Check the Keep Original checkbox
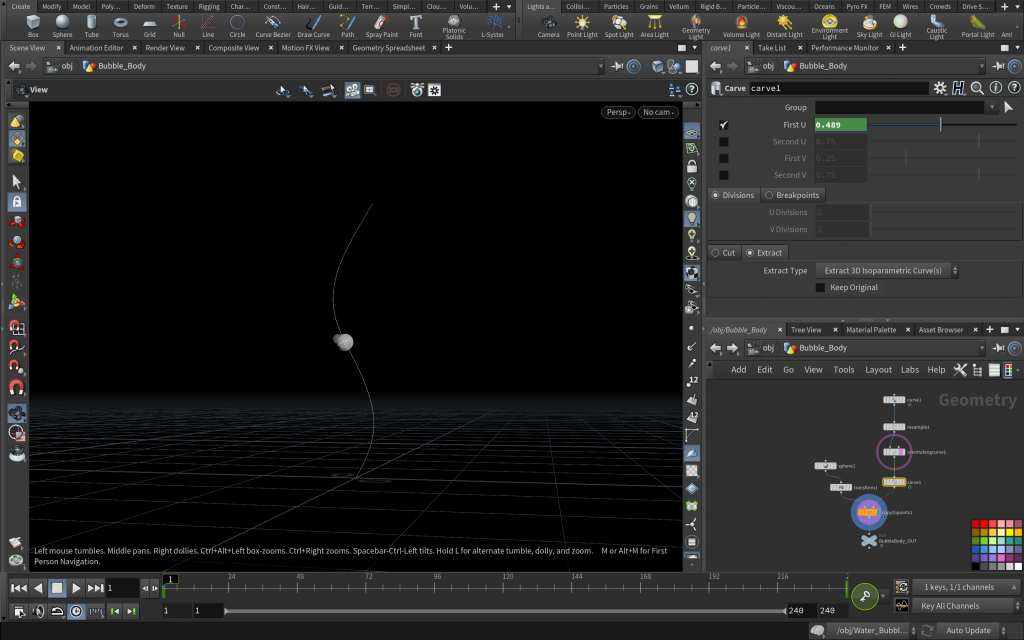Screen dimensions: 1024x640 pyautogui.click(x=820, y=287)
